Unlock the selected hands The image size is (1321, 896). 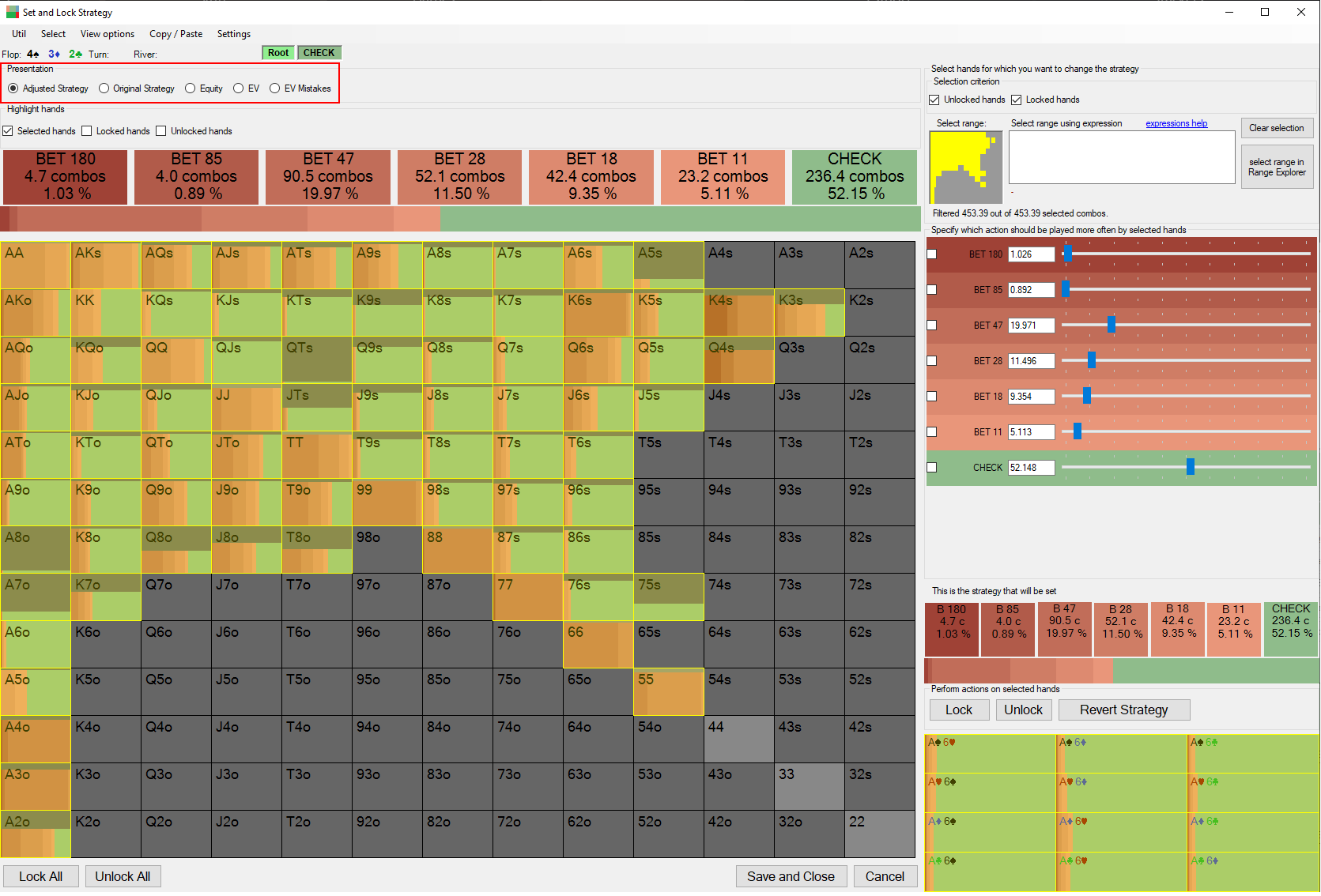tap(1024, 710)
